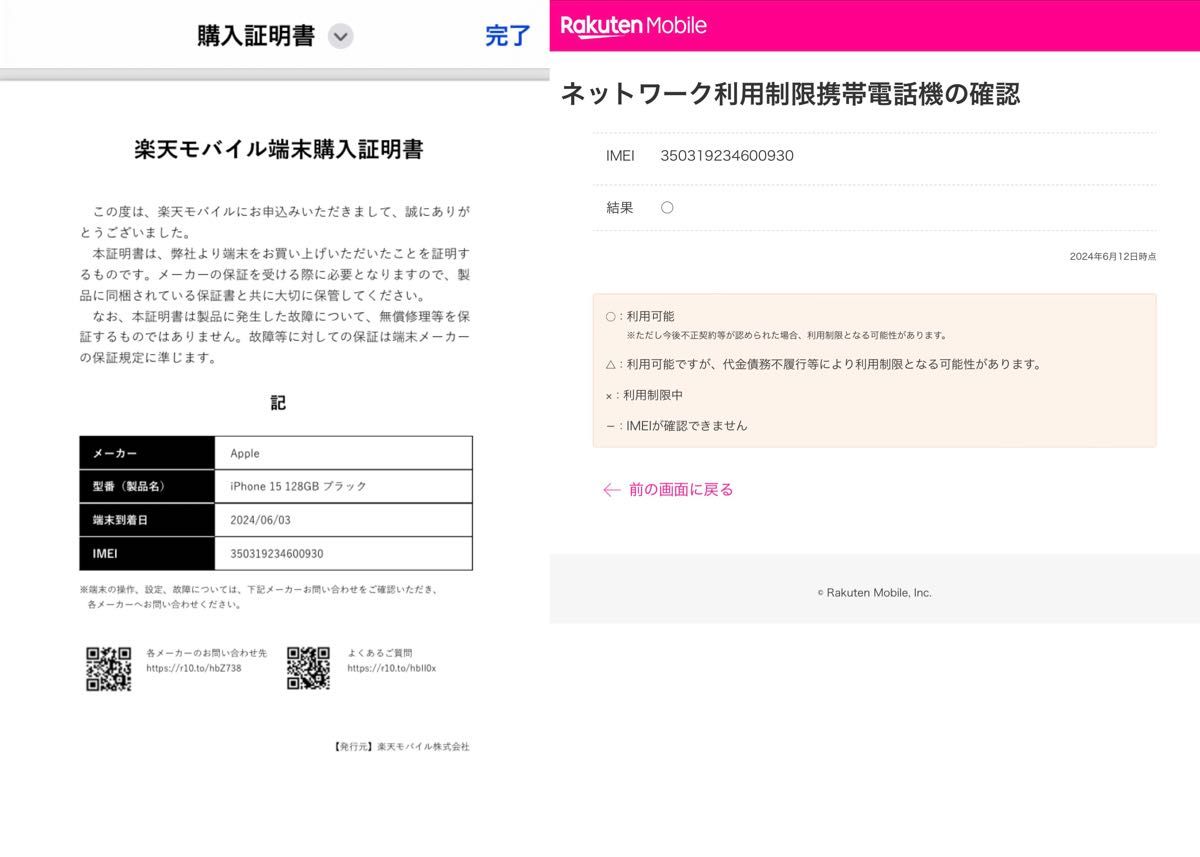Click the 2024/06/03 arrival date cell
This screenshot has width=1200, height=857.
pyautogui.click(x=343, y=520)
